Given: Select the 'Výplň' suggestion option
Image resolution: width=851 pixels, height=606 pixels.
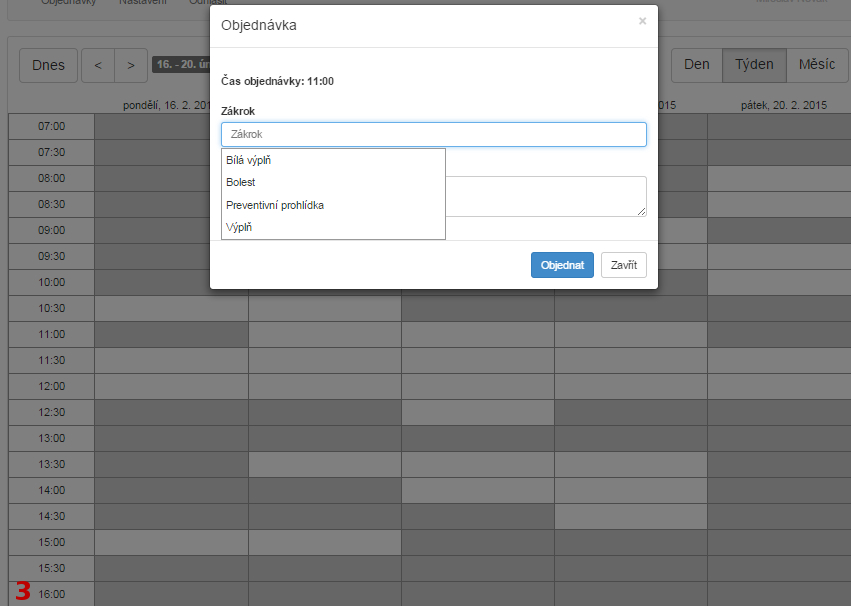Looking at the screenshot, I should coord(239,228).
